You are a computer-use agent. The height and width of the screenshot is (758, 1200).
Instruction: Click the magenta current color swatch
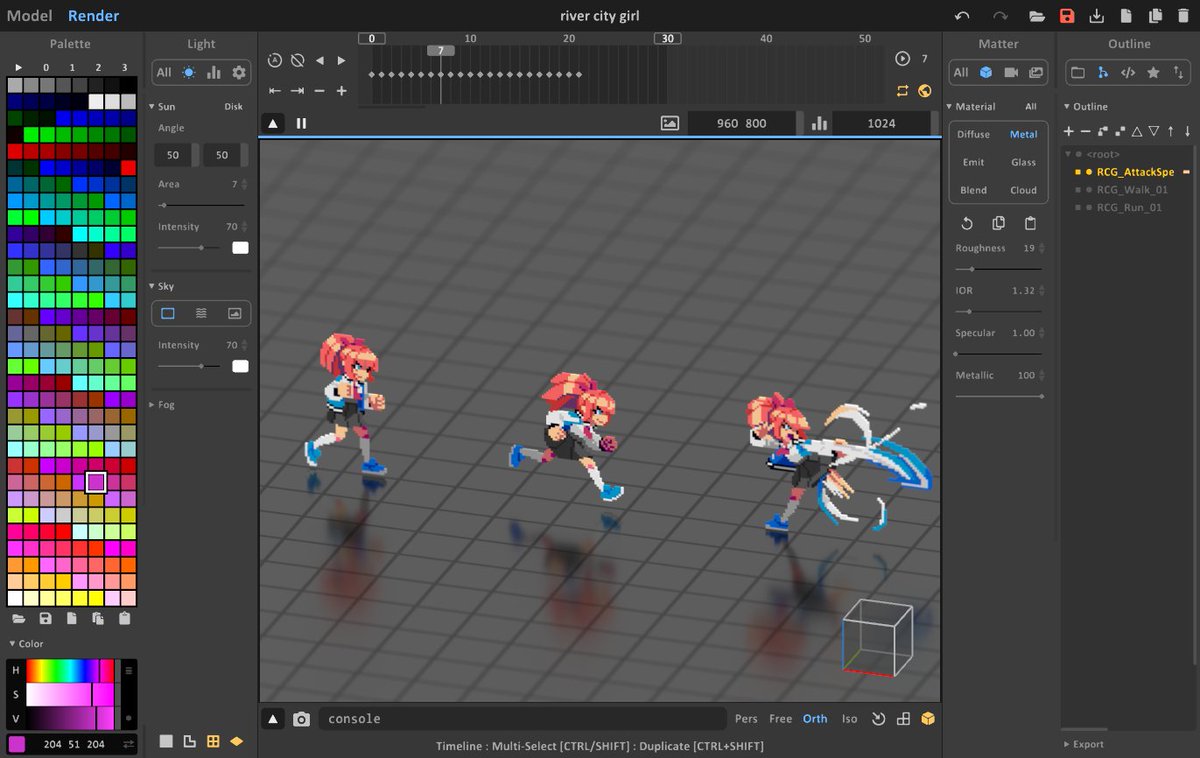click(17, 744)
